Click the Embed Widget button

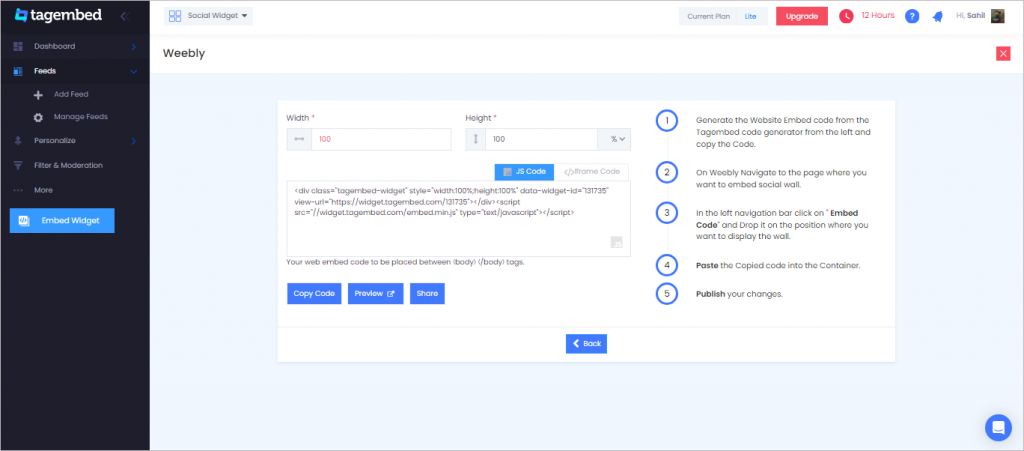click(62, 221)
